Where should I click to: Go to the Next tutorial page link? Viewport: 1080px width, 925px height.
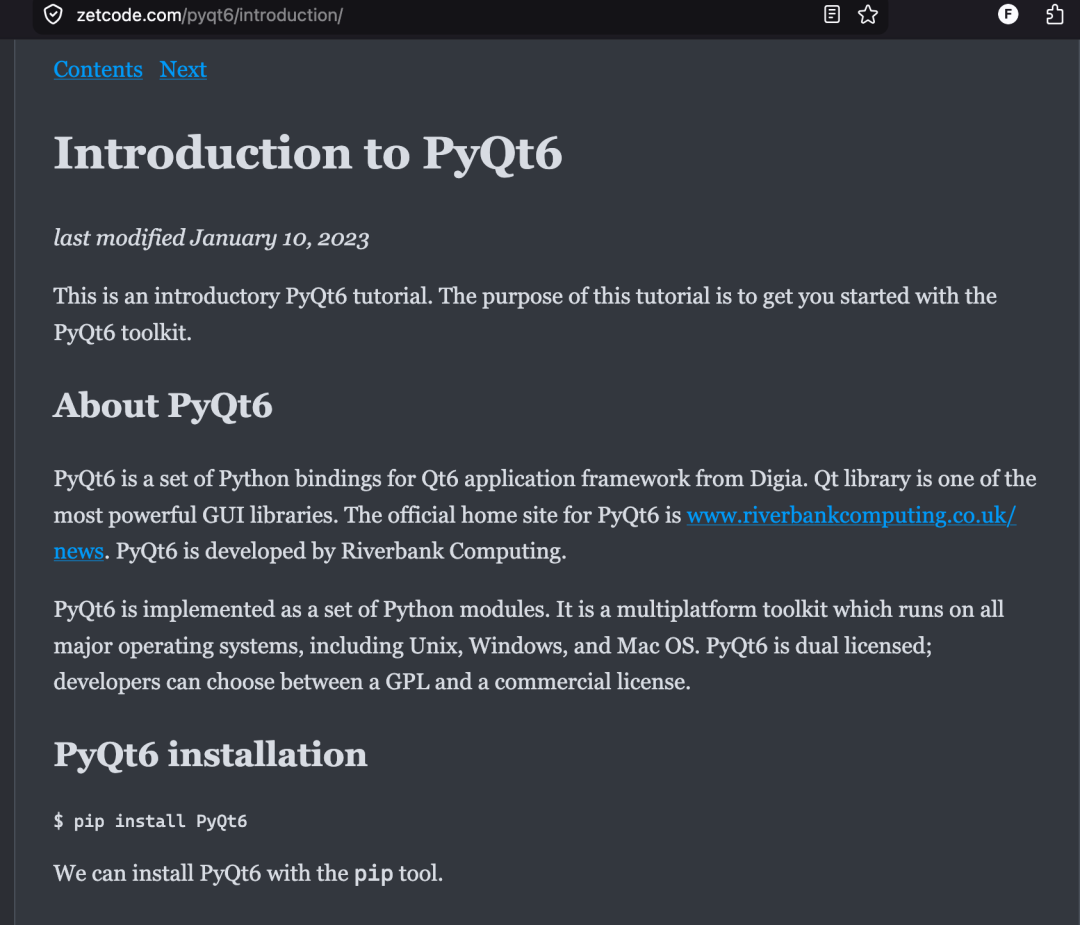pyautogui.click(x=183, y=70)
